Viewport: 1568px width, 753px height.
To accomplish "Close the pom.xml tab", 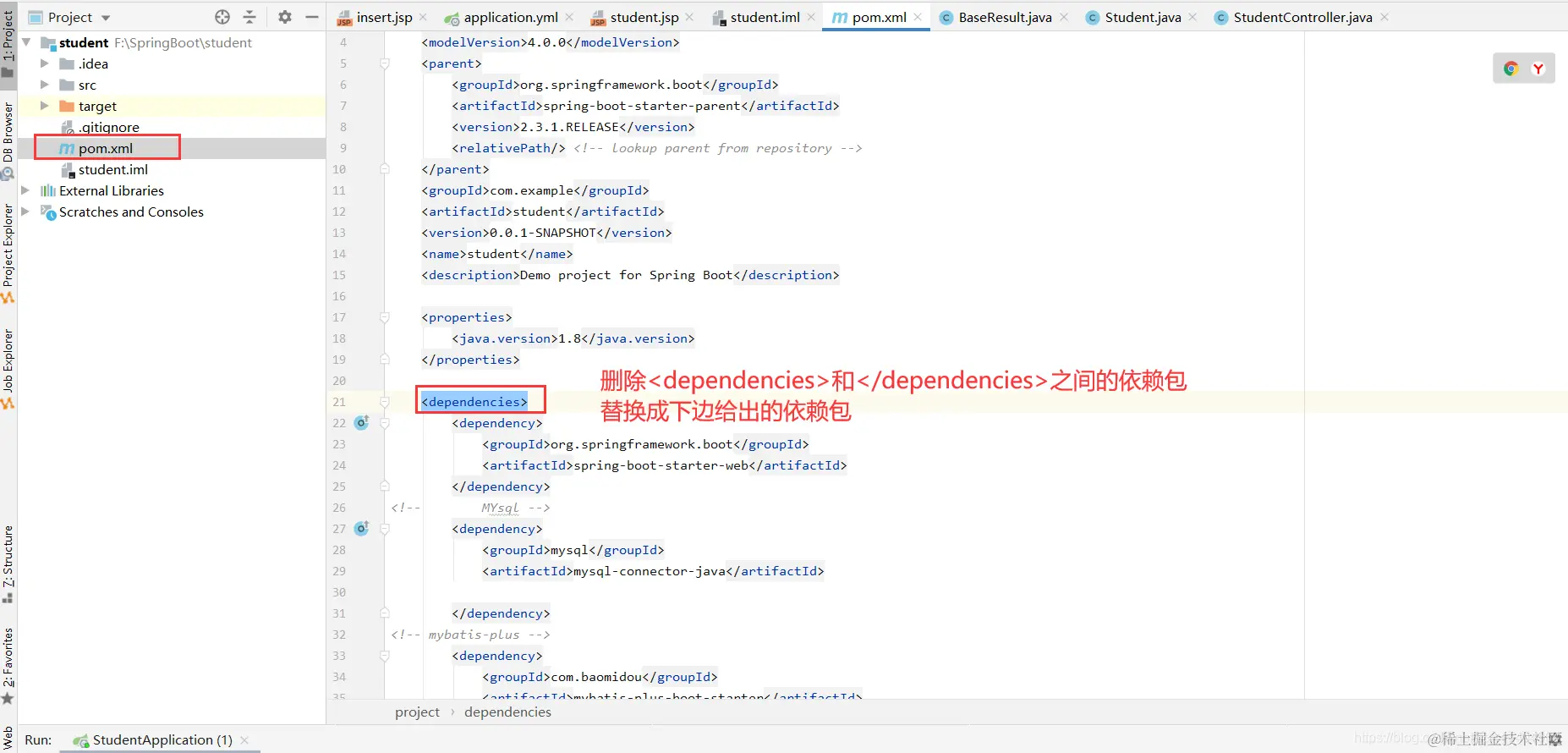I will (x=918, y=17).
